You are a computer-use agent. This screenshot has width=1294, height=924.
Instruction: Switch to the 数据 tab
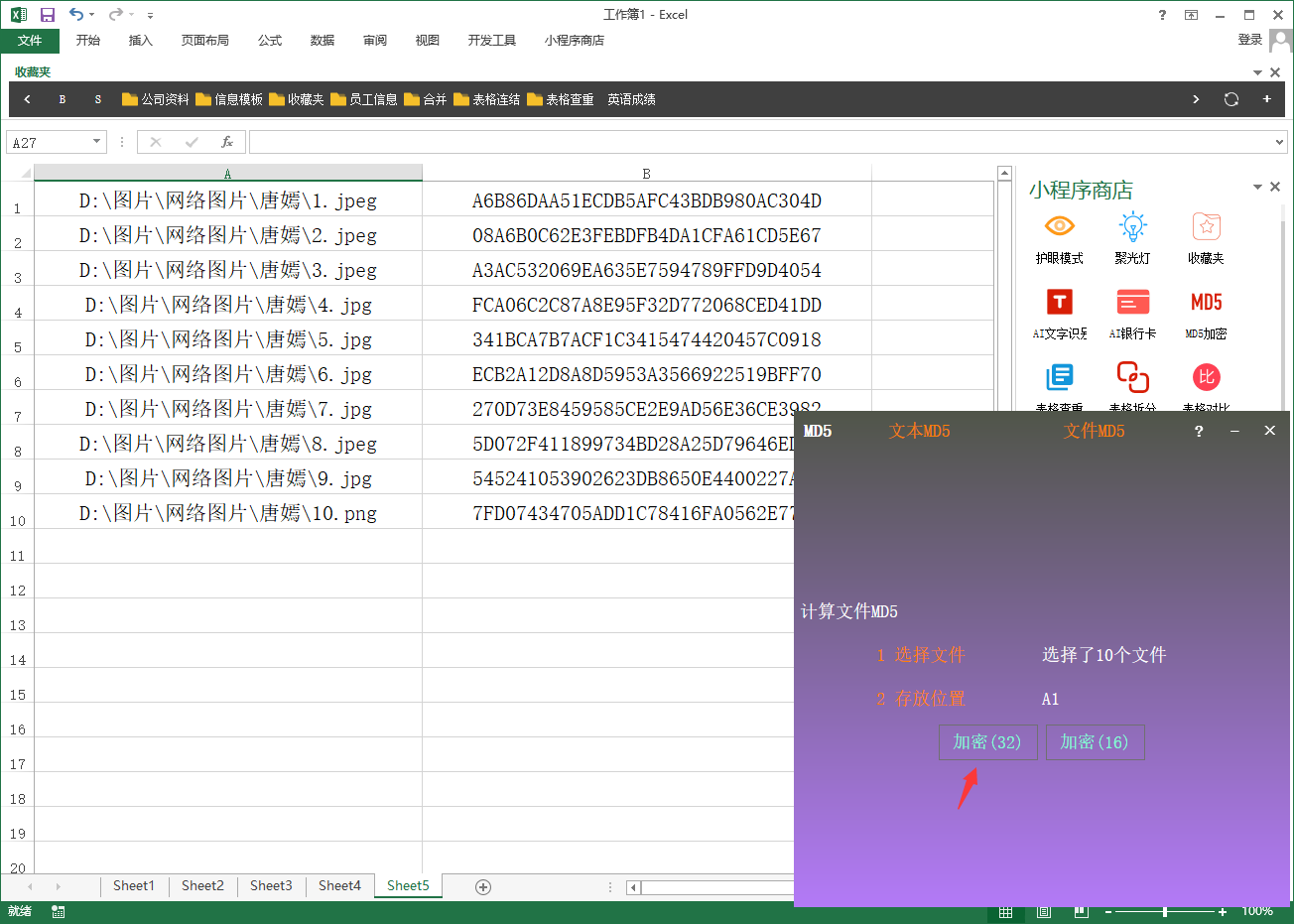click(323, 41)
